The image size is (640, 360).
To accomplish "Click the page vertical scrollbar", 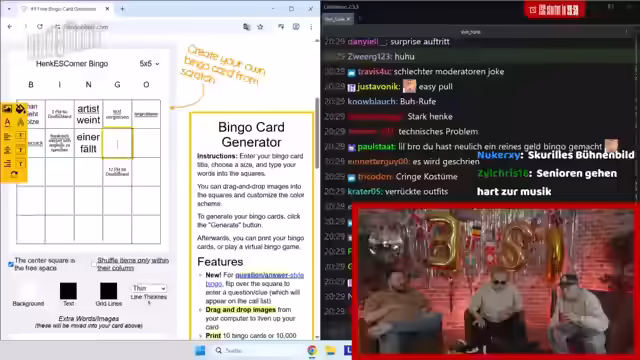I will (x=317, y=133).
